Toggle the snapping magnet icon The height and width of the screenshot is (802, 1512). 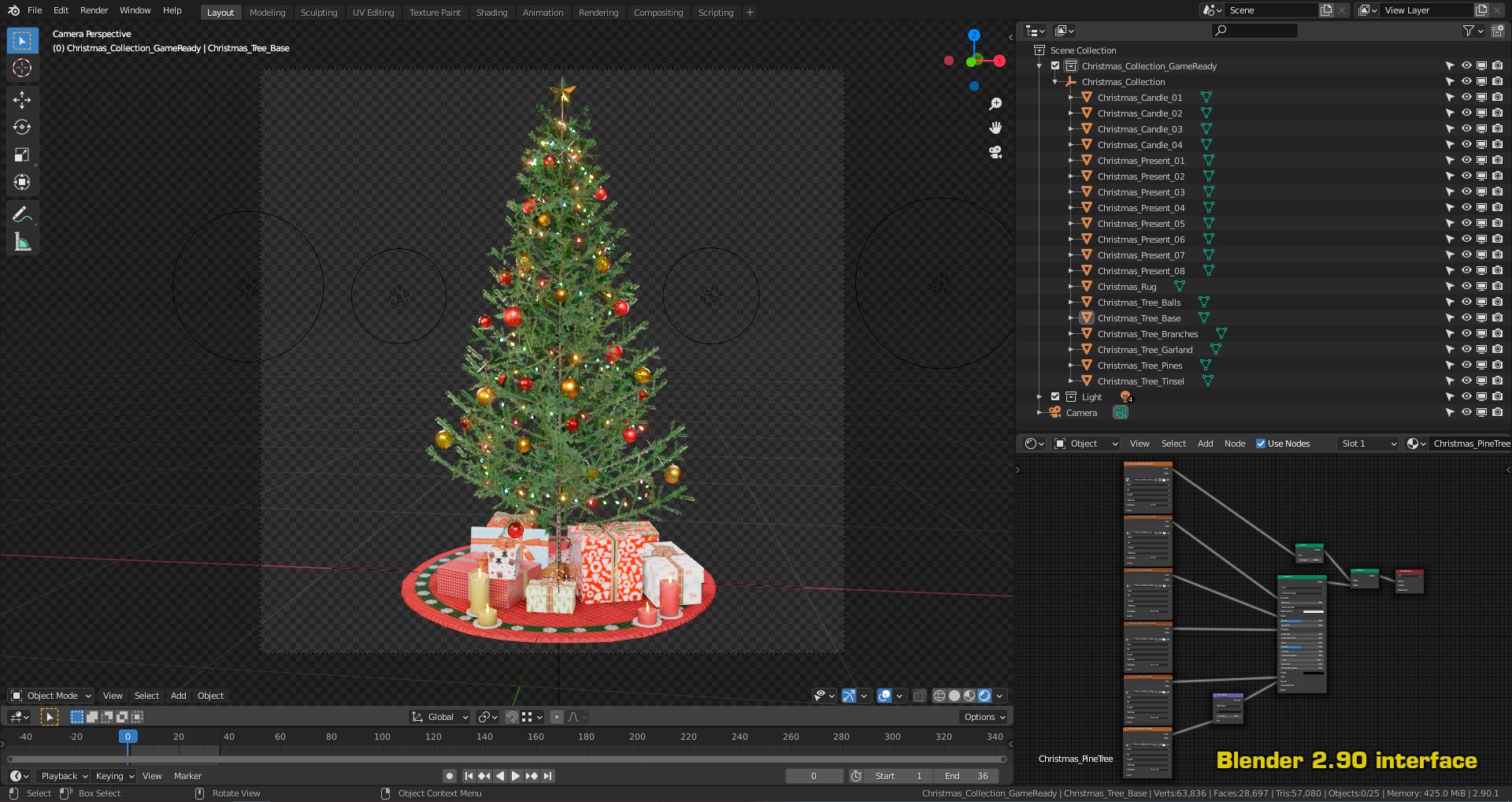512,717
